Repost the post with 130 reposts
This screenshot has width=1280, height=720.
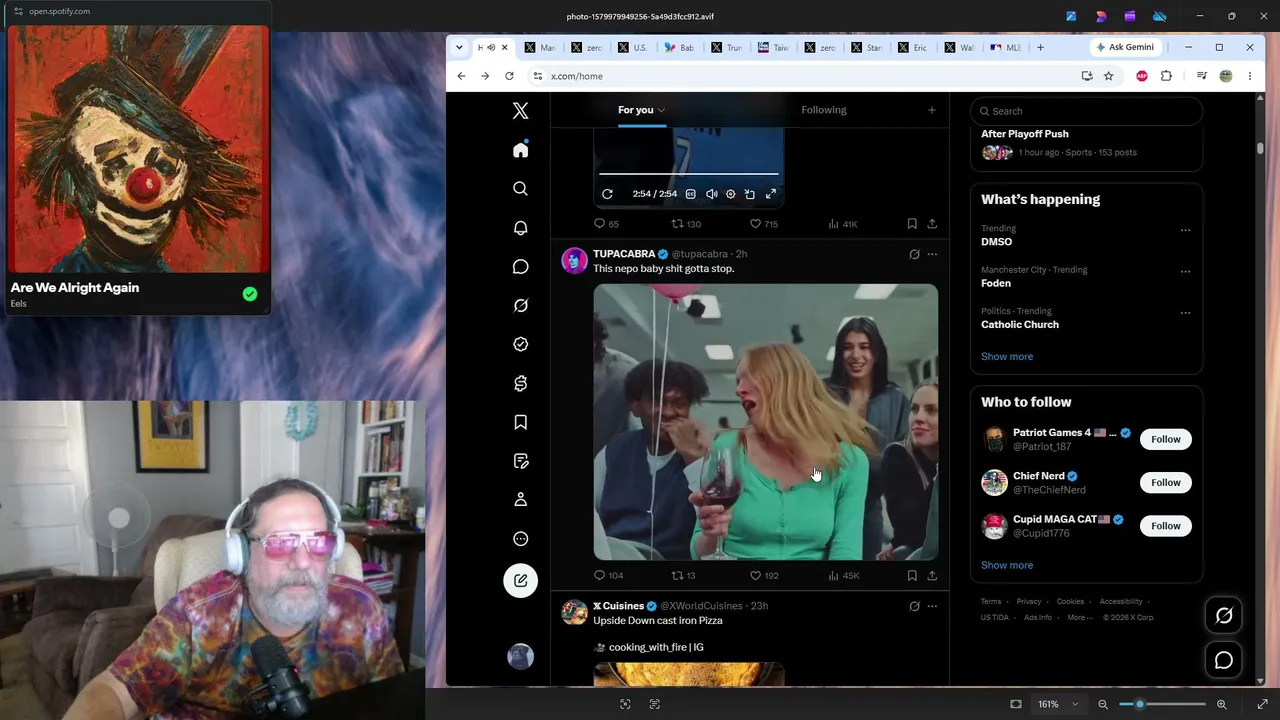(x=685, y=224)
